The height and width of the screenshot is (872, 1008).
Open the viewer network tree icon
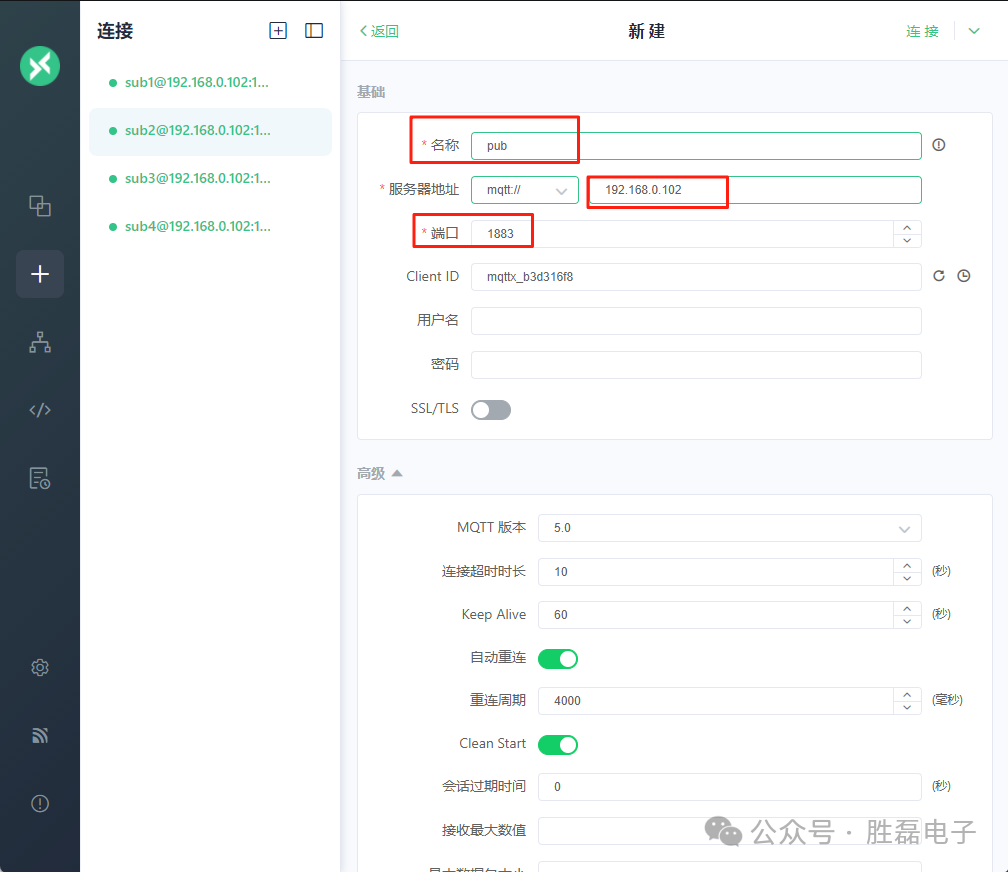pyautogui.click(x=40, y=342)
